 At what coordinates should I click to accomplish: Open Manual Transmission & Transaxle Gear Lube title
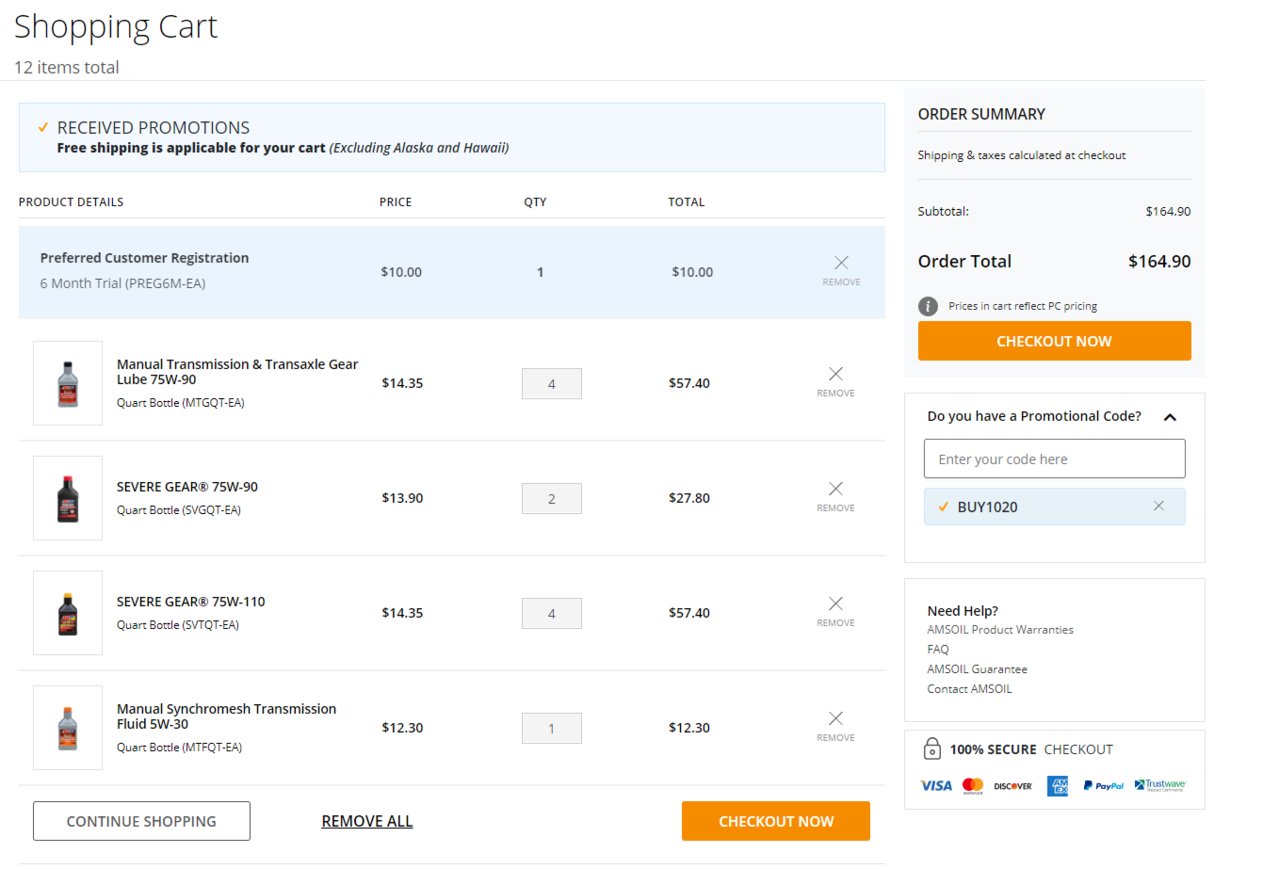(237, 372)
